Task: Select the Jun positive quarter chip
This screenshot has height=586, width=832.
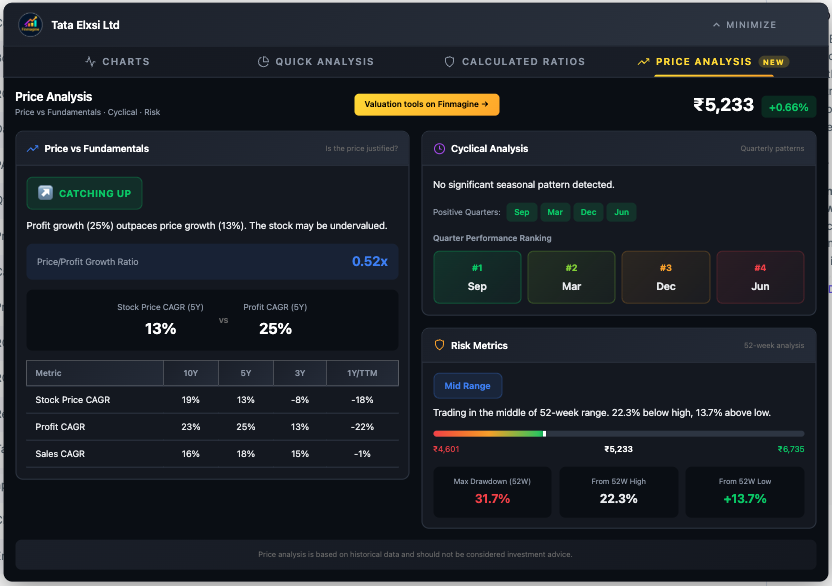Action: coord(621,212)
